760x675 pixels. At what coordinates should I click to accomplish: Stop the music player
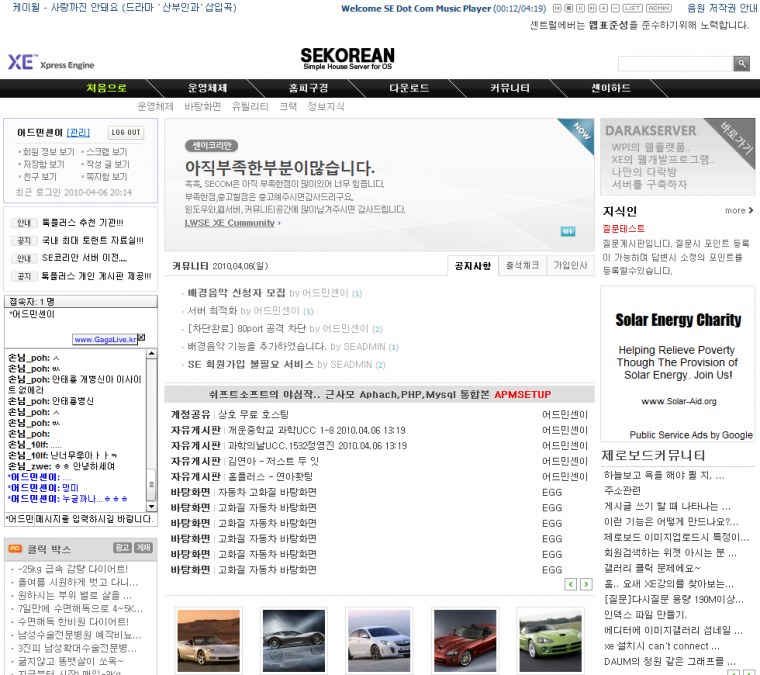pyautogui.click(x=569, y=8)
